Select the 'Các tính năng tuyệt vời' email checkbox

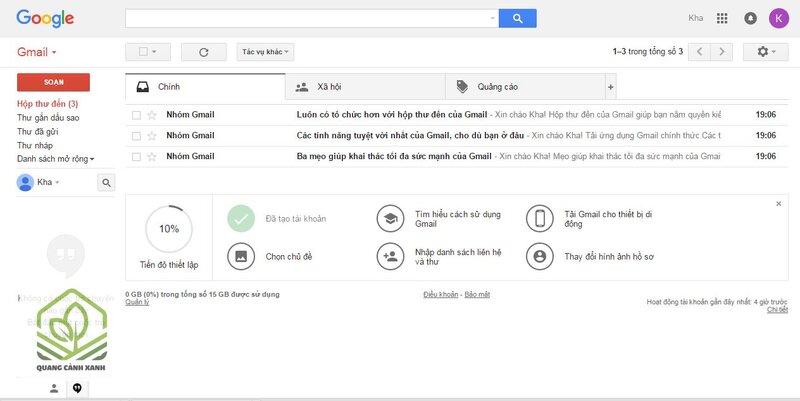click(x=136, y=136)
